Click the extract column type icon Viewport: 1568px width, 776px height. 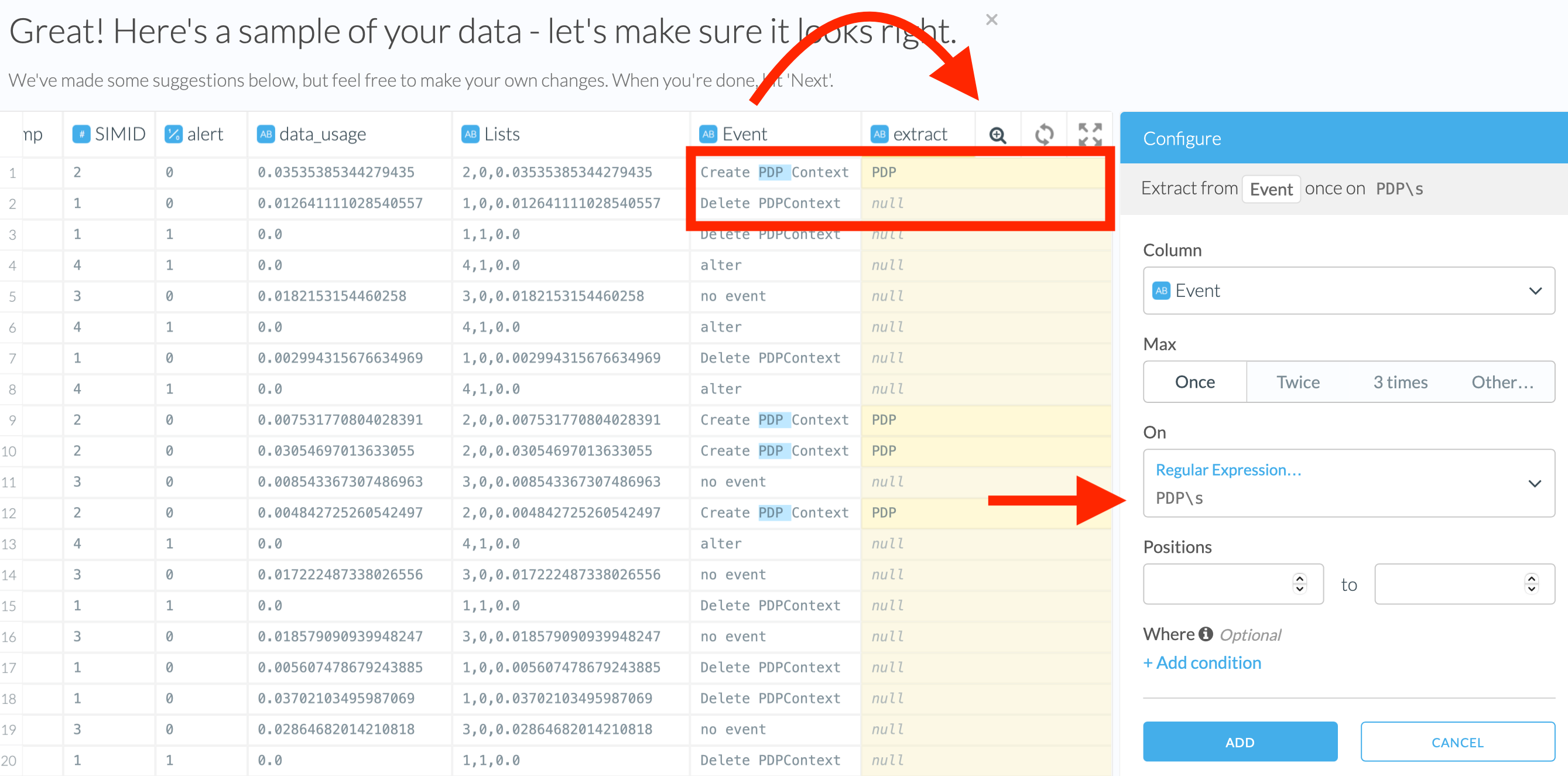(879, 134)
